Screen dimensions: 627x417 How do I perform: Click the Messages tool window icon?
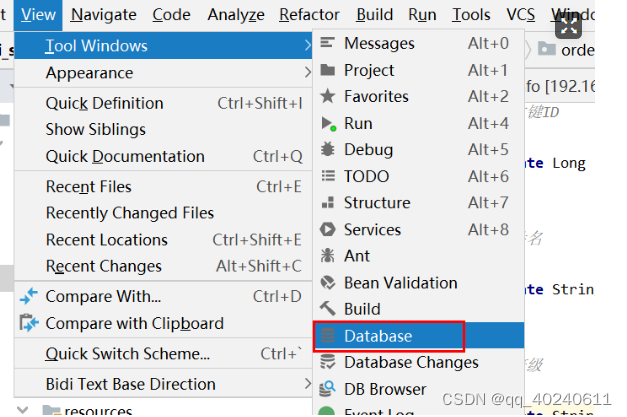tap(327, 42)
